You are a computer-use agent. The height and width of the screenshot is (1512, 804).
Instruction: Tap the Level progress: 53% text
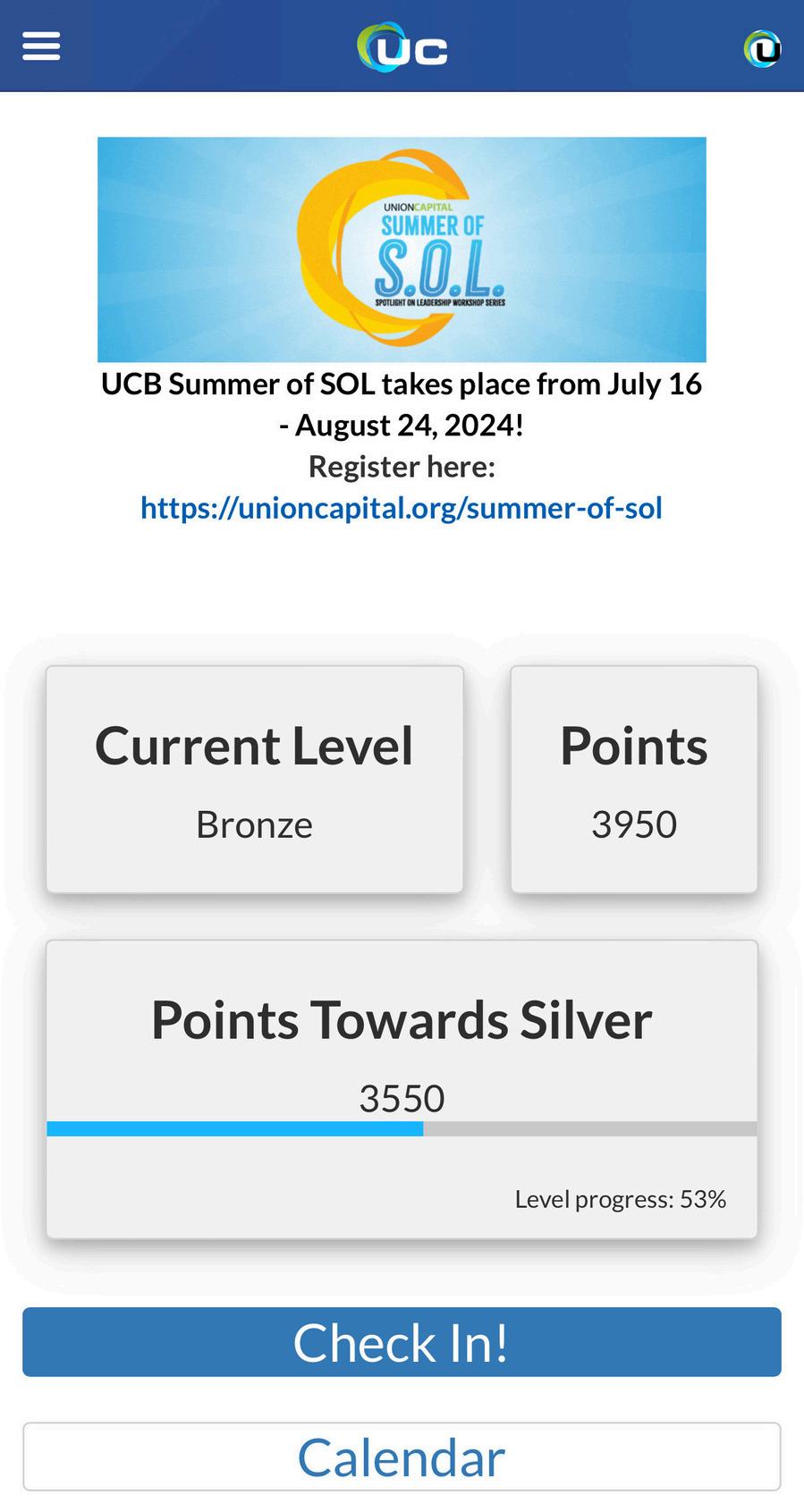[x=620, y=1199]
